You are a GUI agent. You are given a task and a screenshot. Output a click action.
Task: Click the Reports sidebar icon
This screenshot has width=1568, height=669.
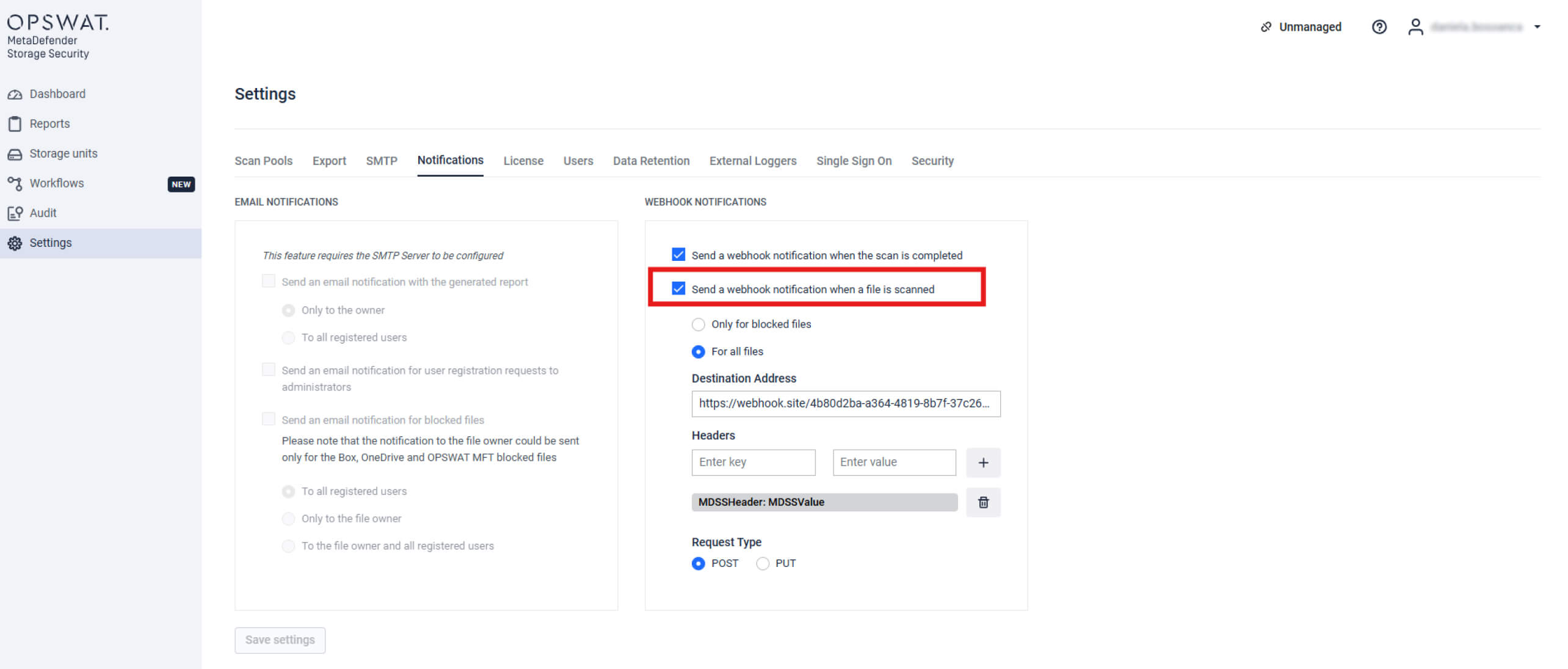(15, 123)
